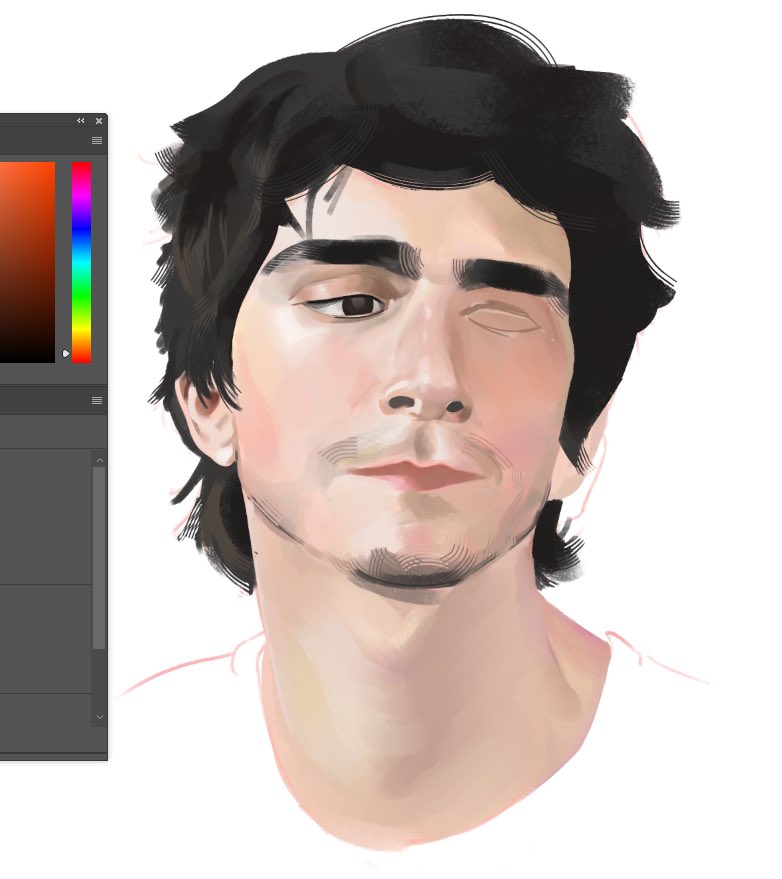The image size is (782, 879).
Task: Click the scrollbar up arrow
Action: (x=100, y=460)
